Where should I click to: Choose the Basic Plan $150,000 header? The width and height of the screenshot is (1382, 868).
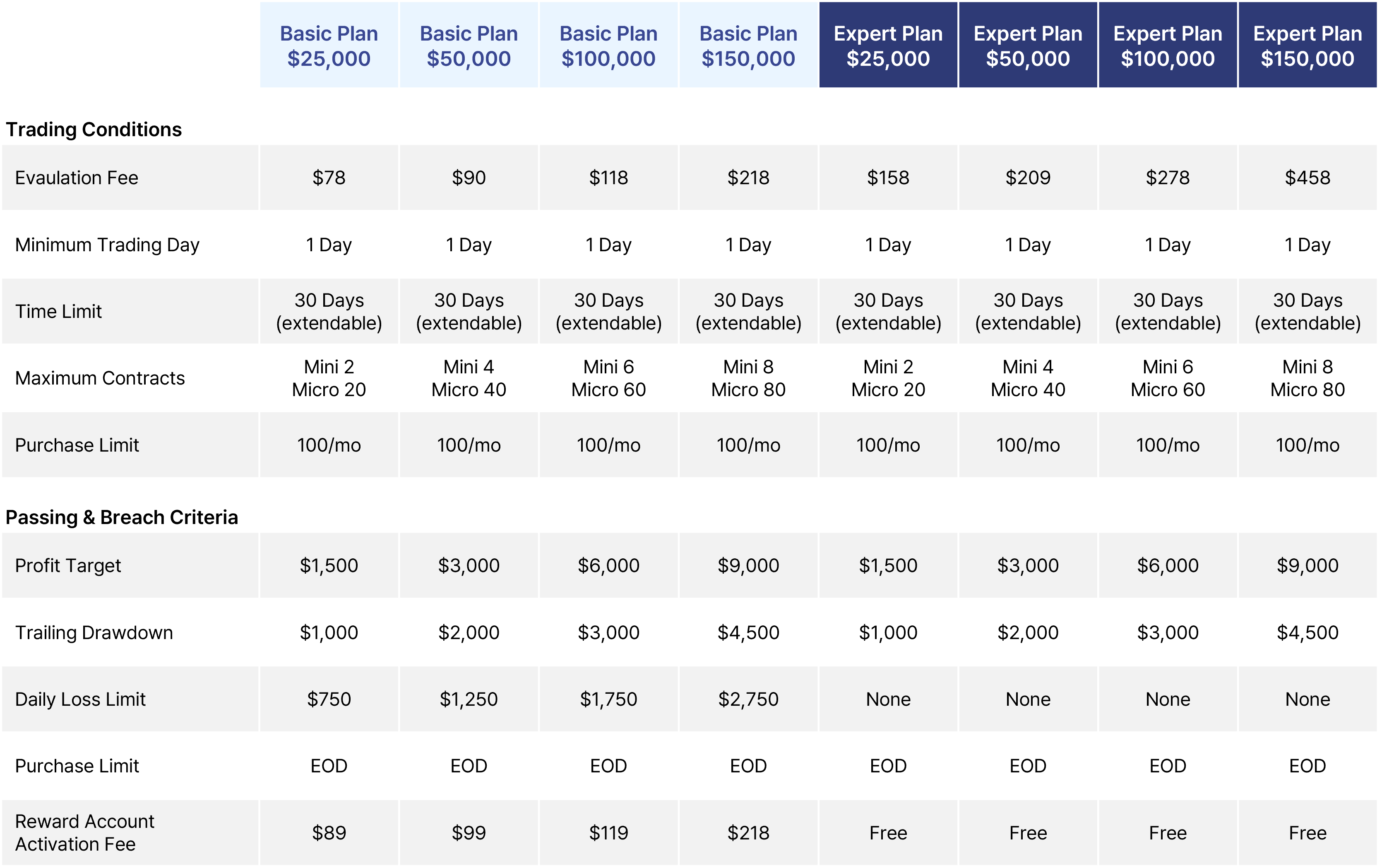tap(748, 46)
